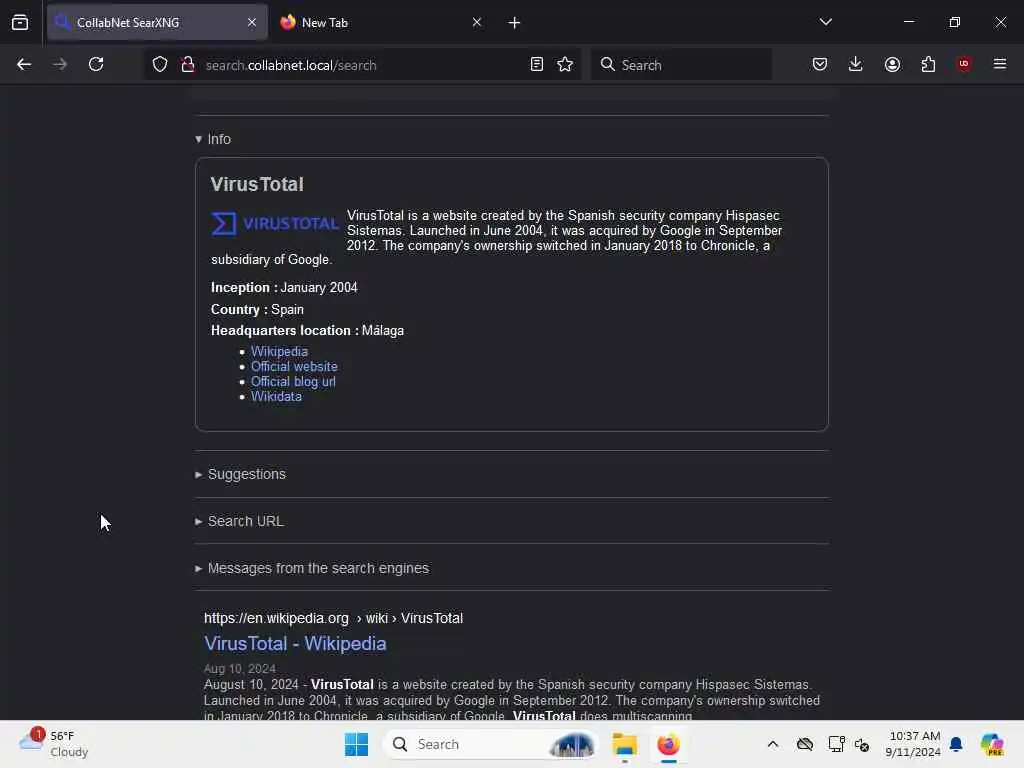Collapse the Info section
This screenshot has width=1024, height=768.
(213, 139)
